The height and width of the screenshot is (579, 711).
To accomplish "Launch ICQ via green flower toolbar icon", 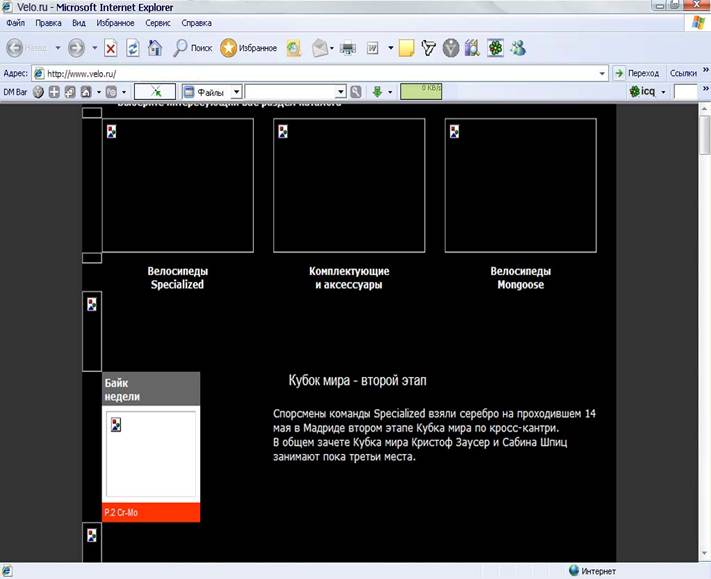I will [496, 48].
